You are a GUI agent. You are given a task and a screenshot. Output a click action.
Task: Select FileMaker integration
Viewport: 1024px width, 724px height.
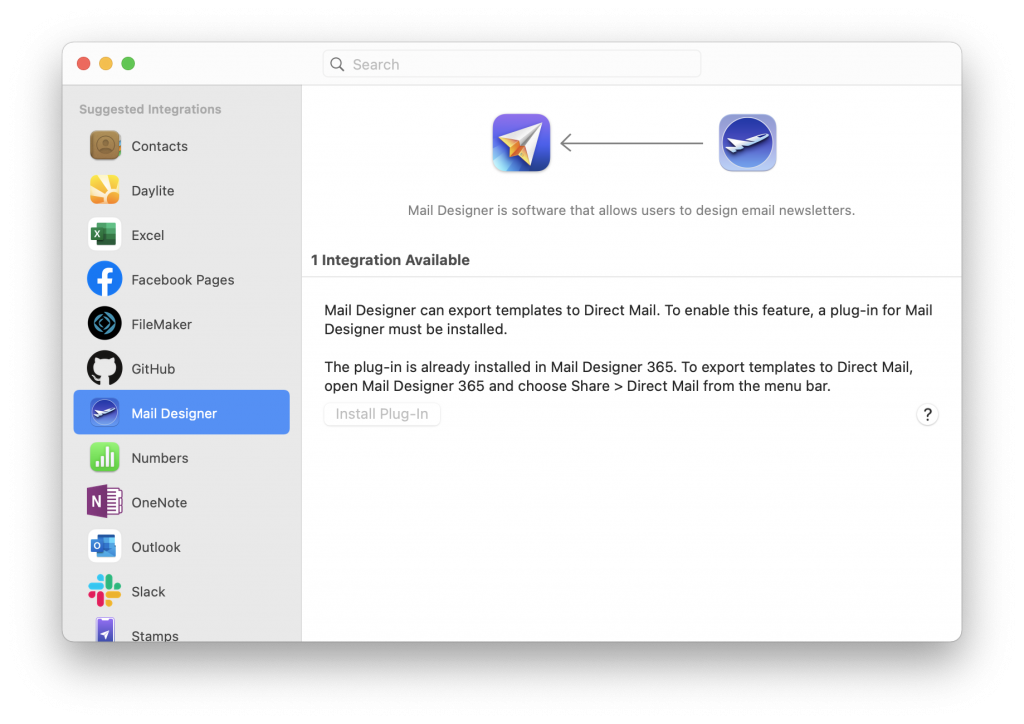pos(182,323)
